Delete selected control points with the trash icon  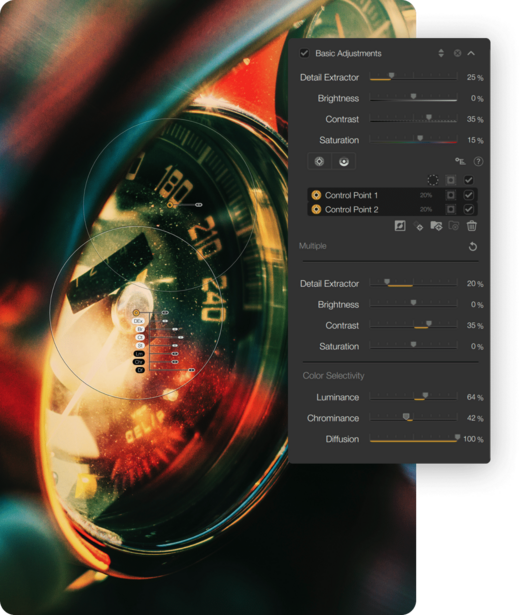coord(472,226)
